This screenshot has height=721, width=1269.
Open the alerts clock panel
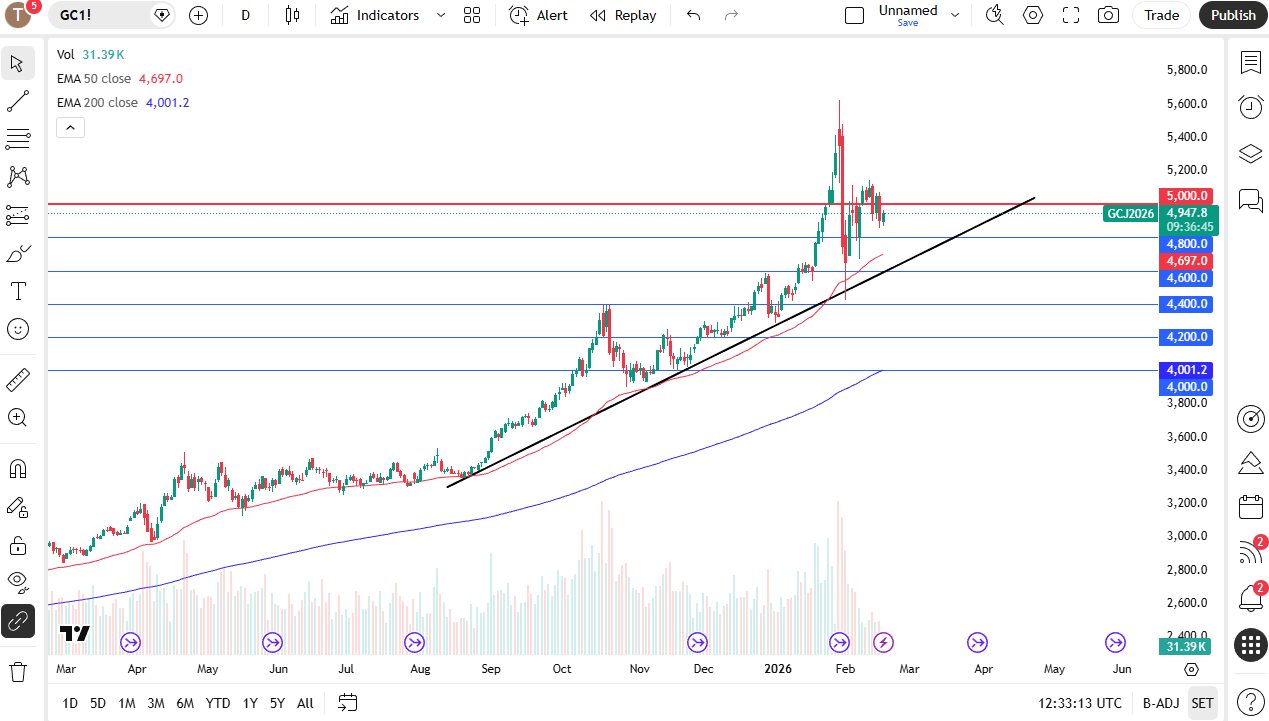(1251, 107)
